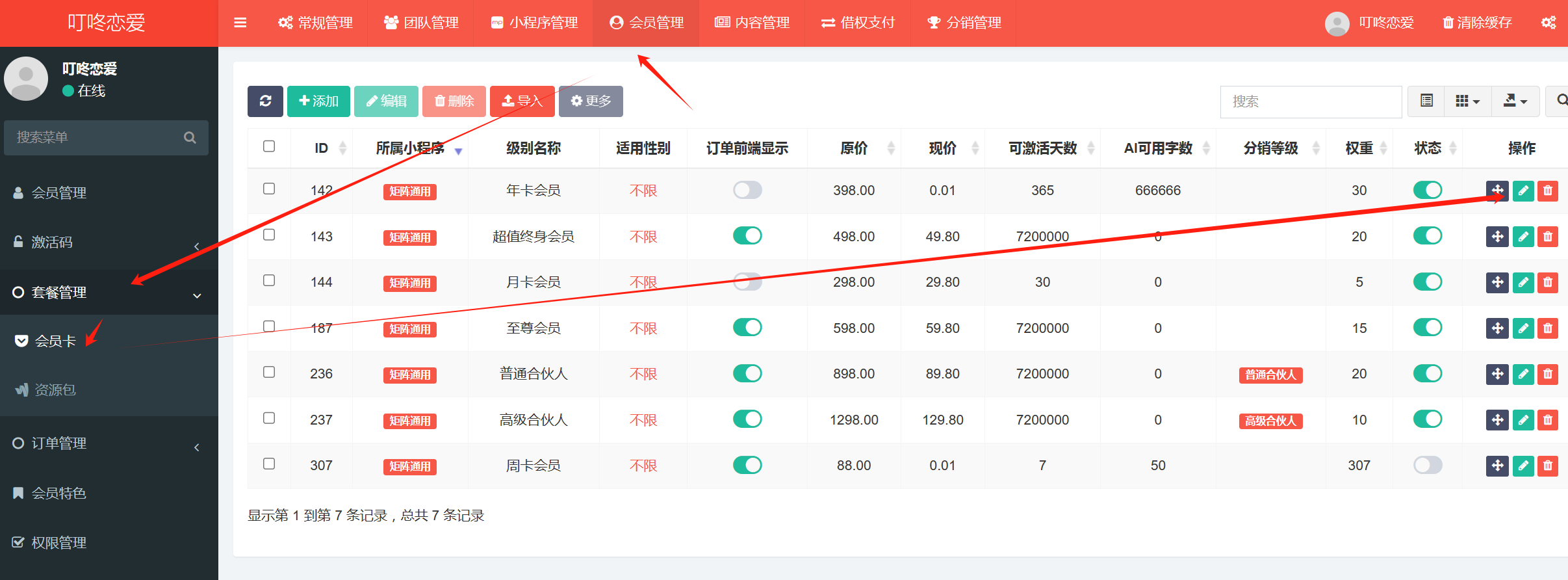Edit row 144 月卡会员 pencil icon

pyautogui.click(x=1523, y=282)
